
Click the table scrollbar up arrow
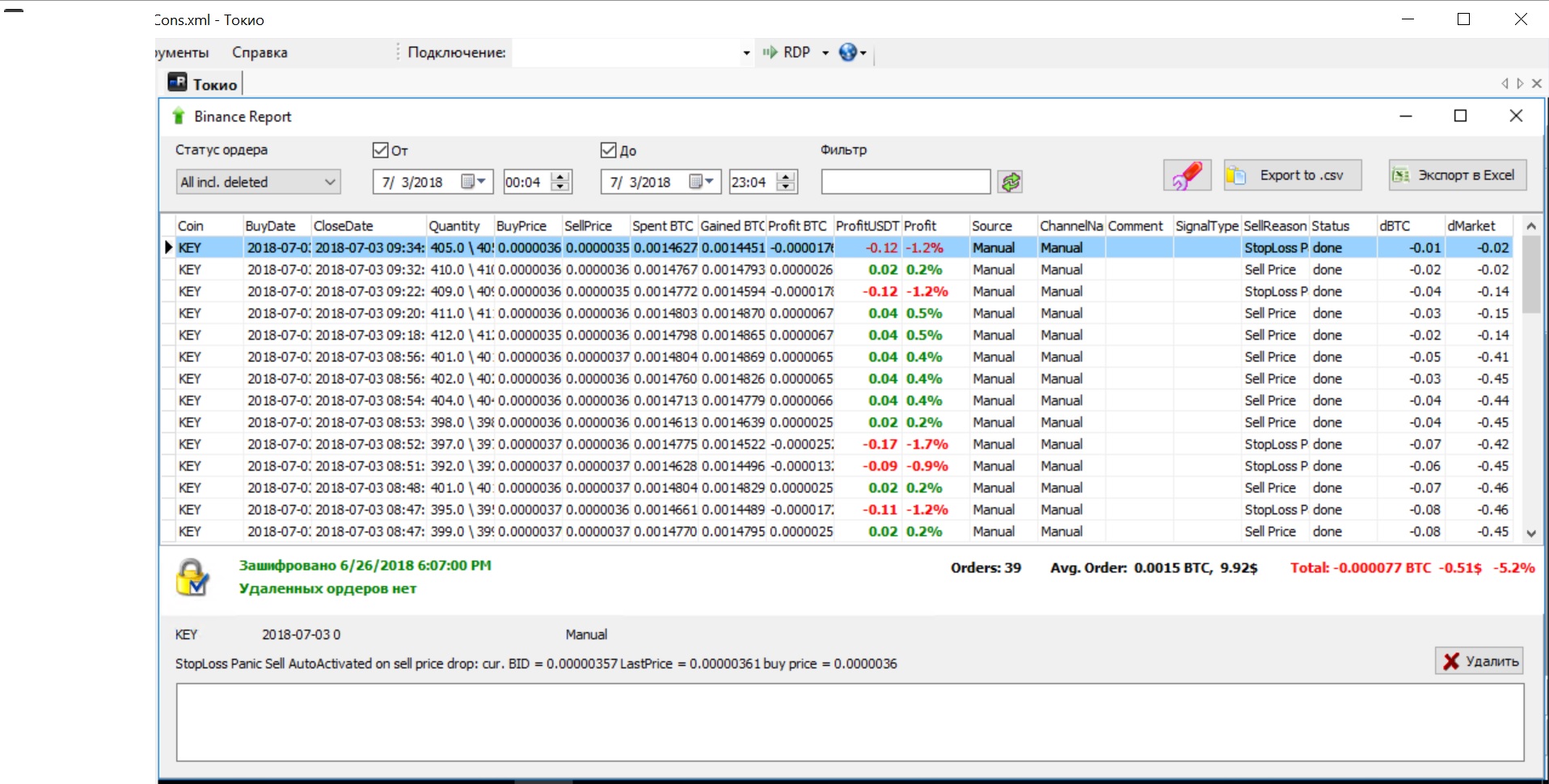click(1530, 226)
